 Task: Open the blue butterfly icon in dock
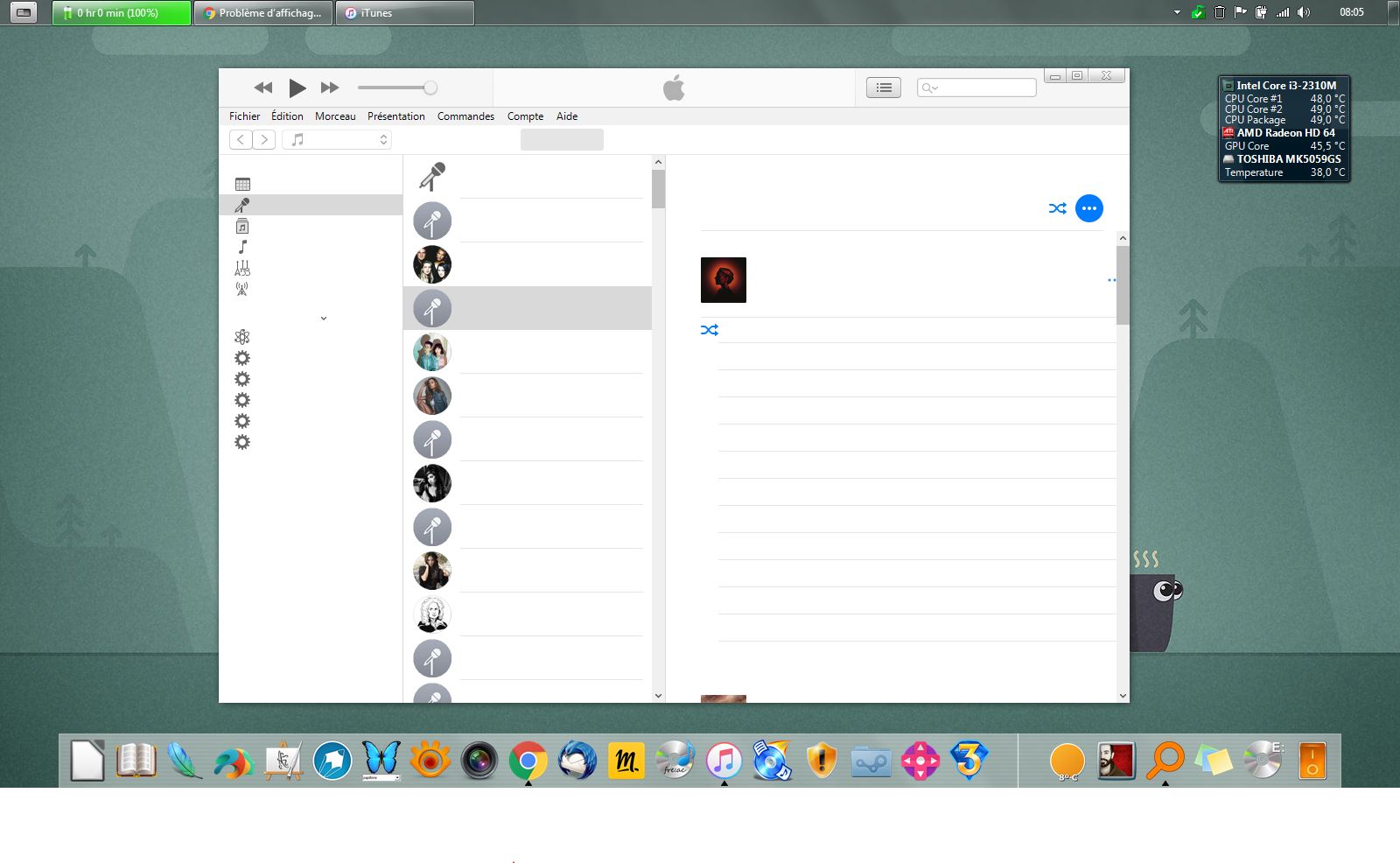click(381, 761)
